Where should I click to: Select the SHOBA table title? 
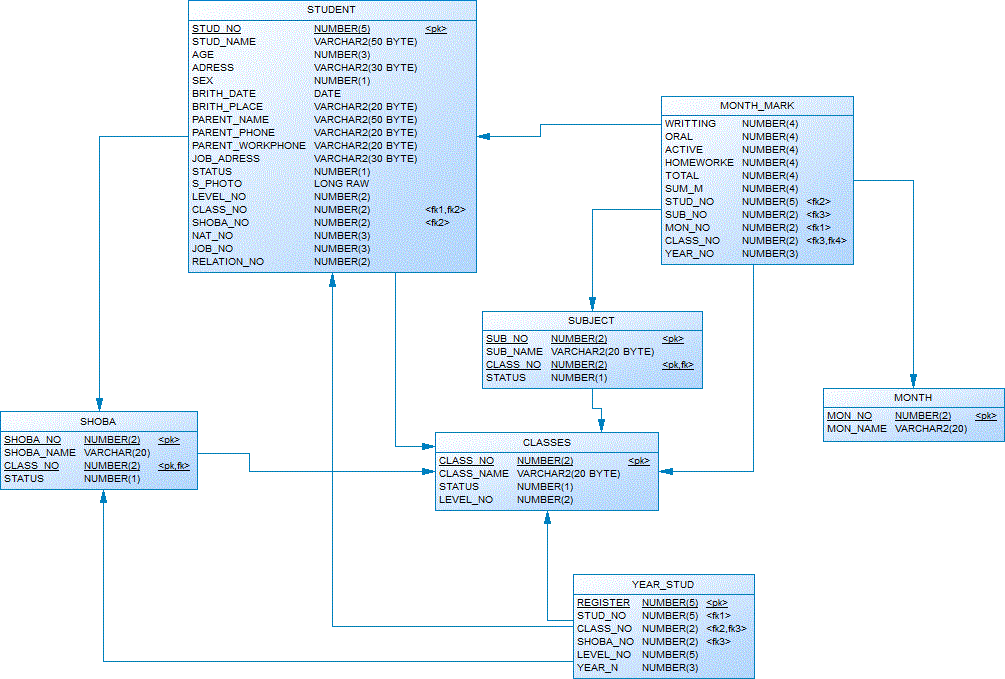[98, 421]
